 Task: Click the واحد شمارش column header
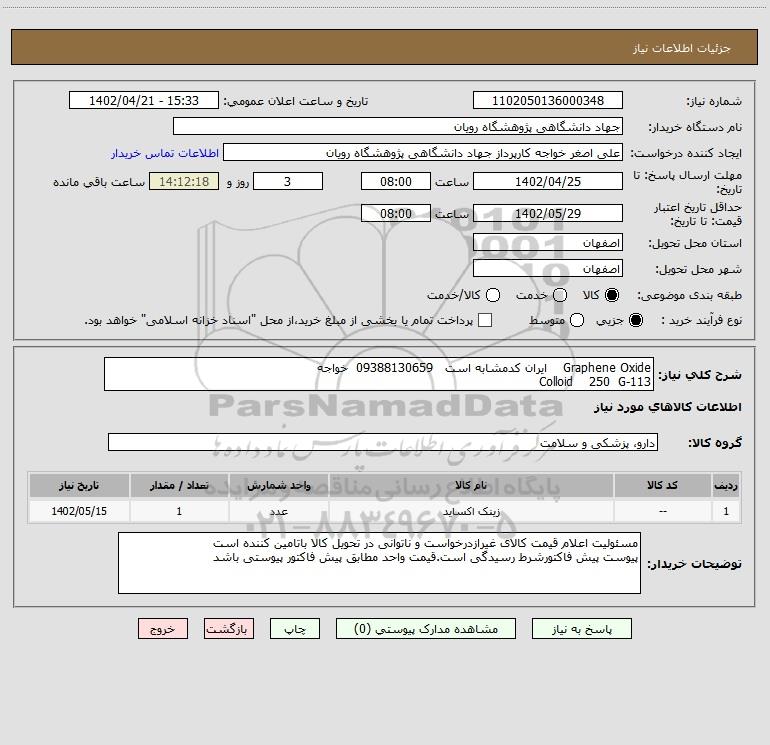click(278, 485)
